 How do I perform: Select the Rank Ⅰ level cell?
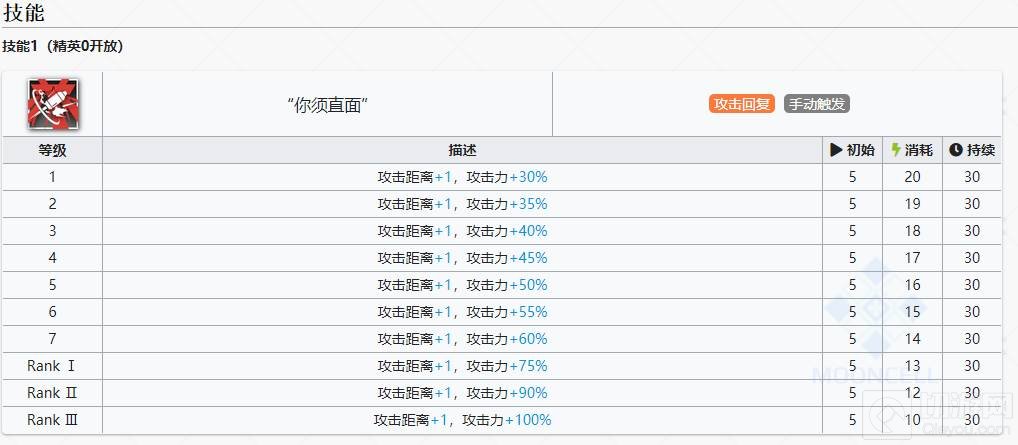click(x=52, y=366)
